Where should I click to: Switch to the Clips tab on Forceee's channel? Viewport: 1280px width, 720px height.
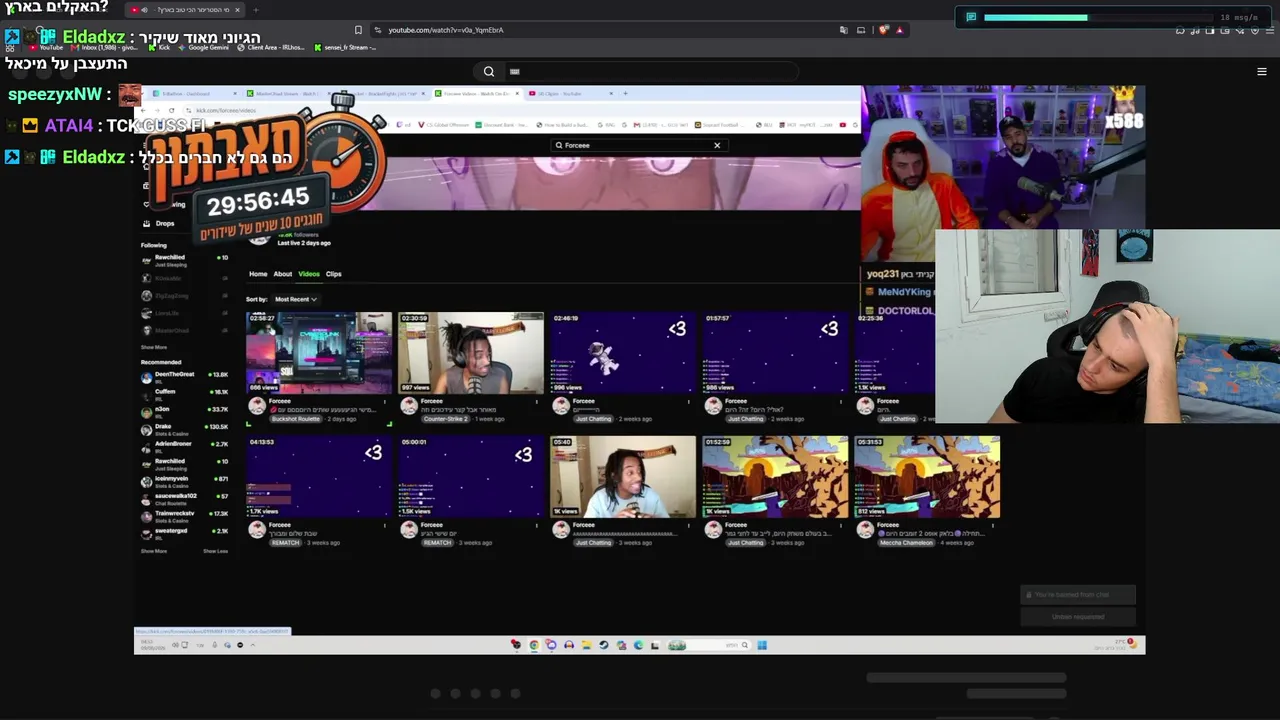click(x=334, y=274)
